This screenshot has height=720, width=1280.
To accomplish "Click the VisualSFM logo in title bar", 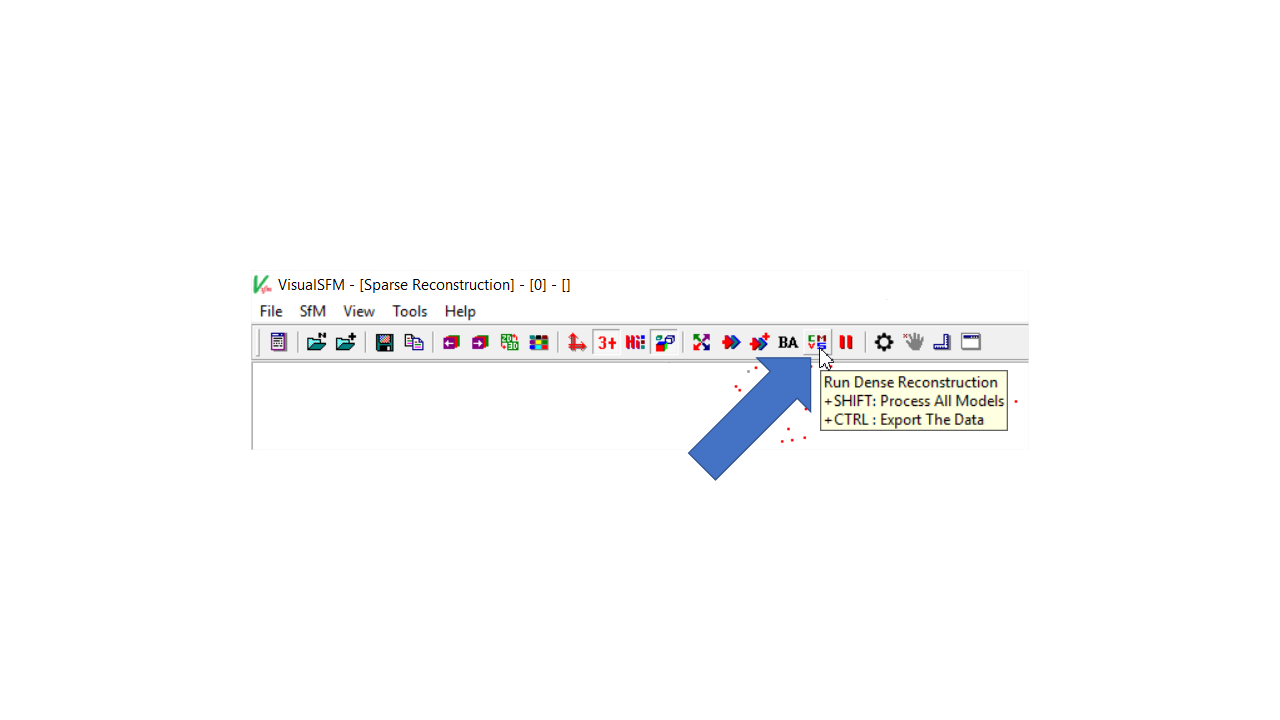I will click(262, 284).
